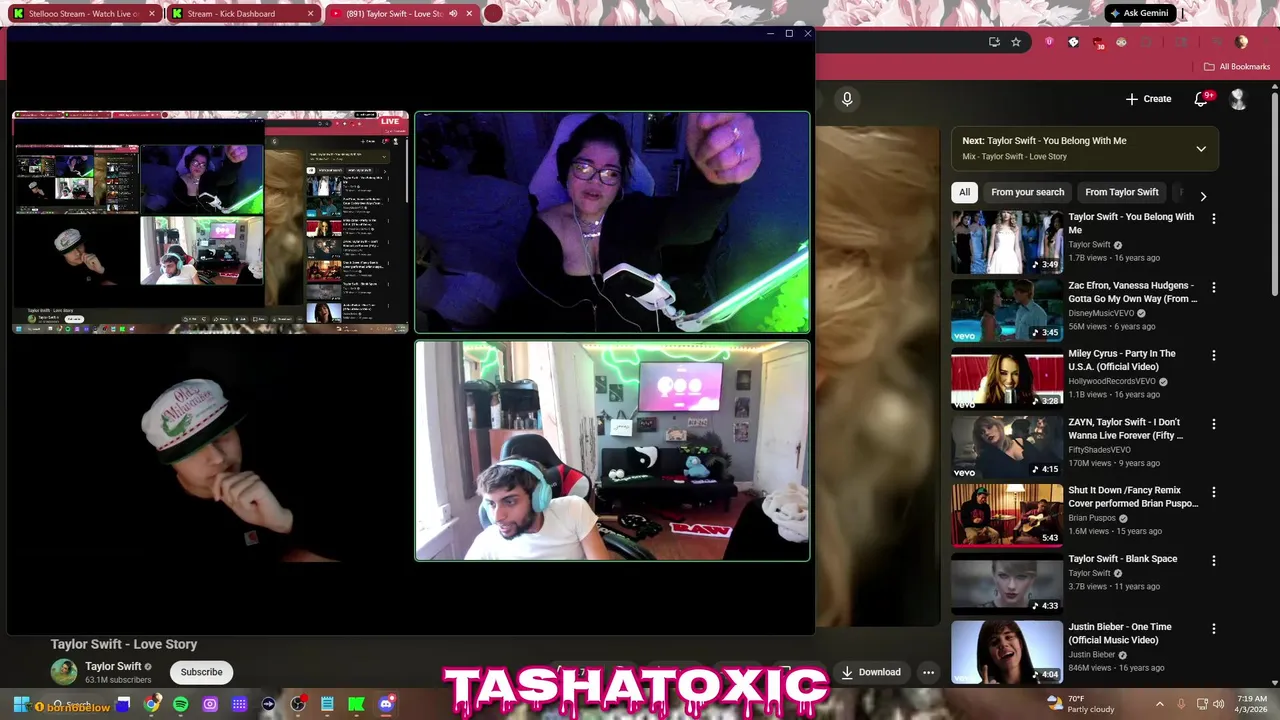
Task: Play the ZAYN Fifty Shades video thumbnail
Action: click(1007, 447)
